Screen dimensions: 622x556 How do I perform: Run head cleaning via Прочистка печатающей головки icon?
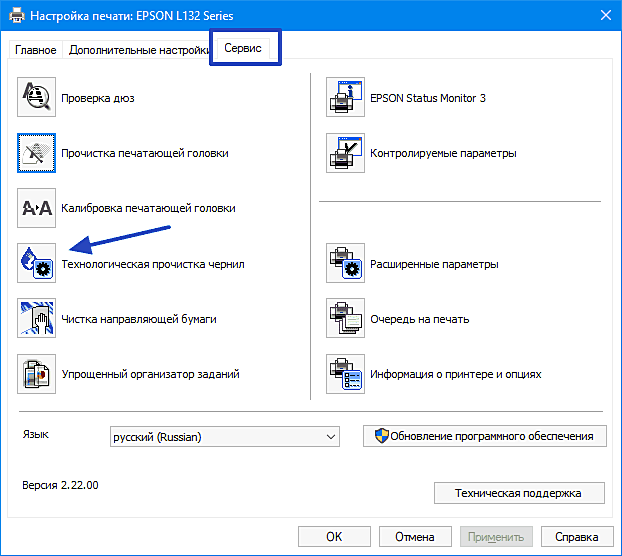coord(36,153)
